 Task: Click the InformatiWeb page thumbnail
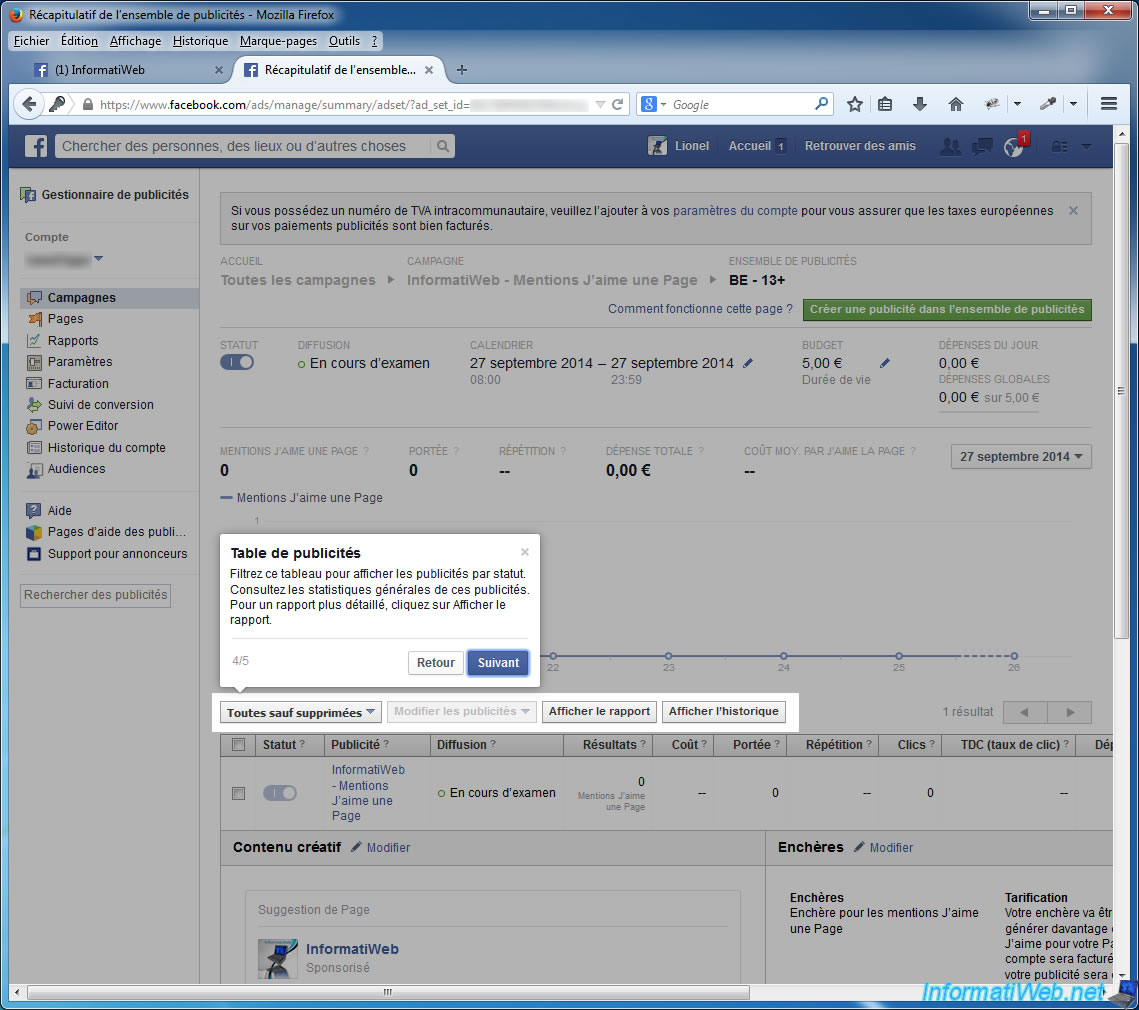coord(277,958)
